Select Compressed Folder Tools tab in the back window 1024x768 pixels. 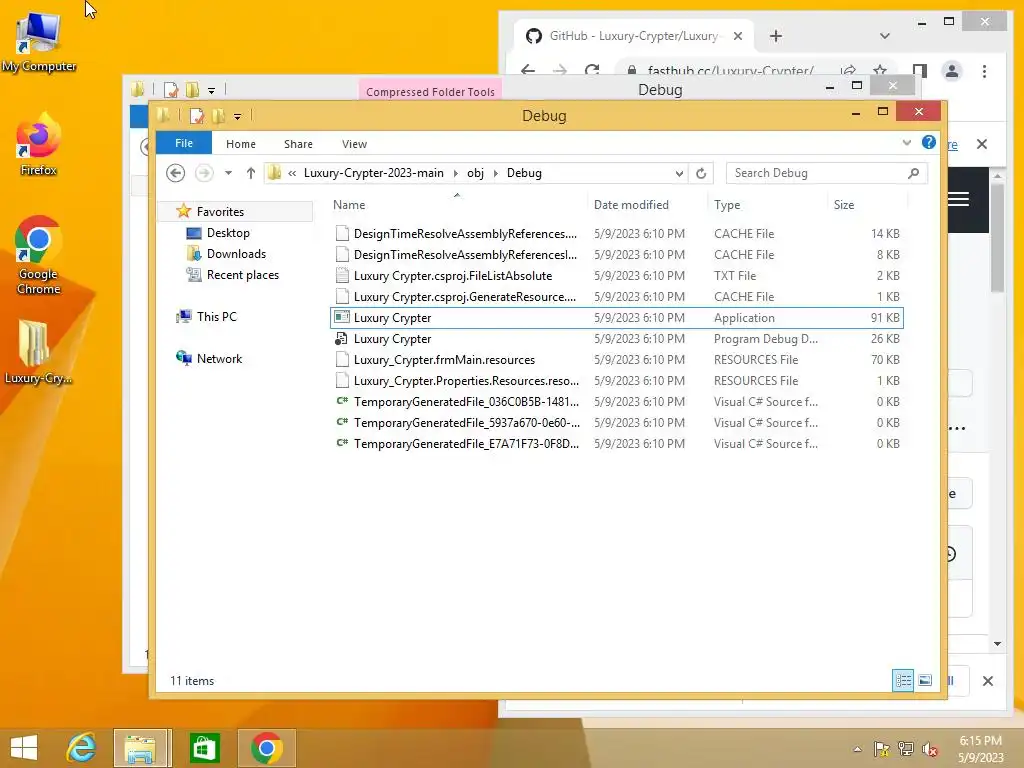(x=430, y=91)
